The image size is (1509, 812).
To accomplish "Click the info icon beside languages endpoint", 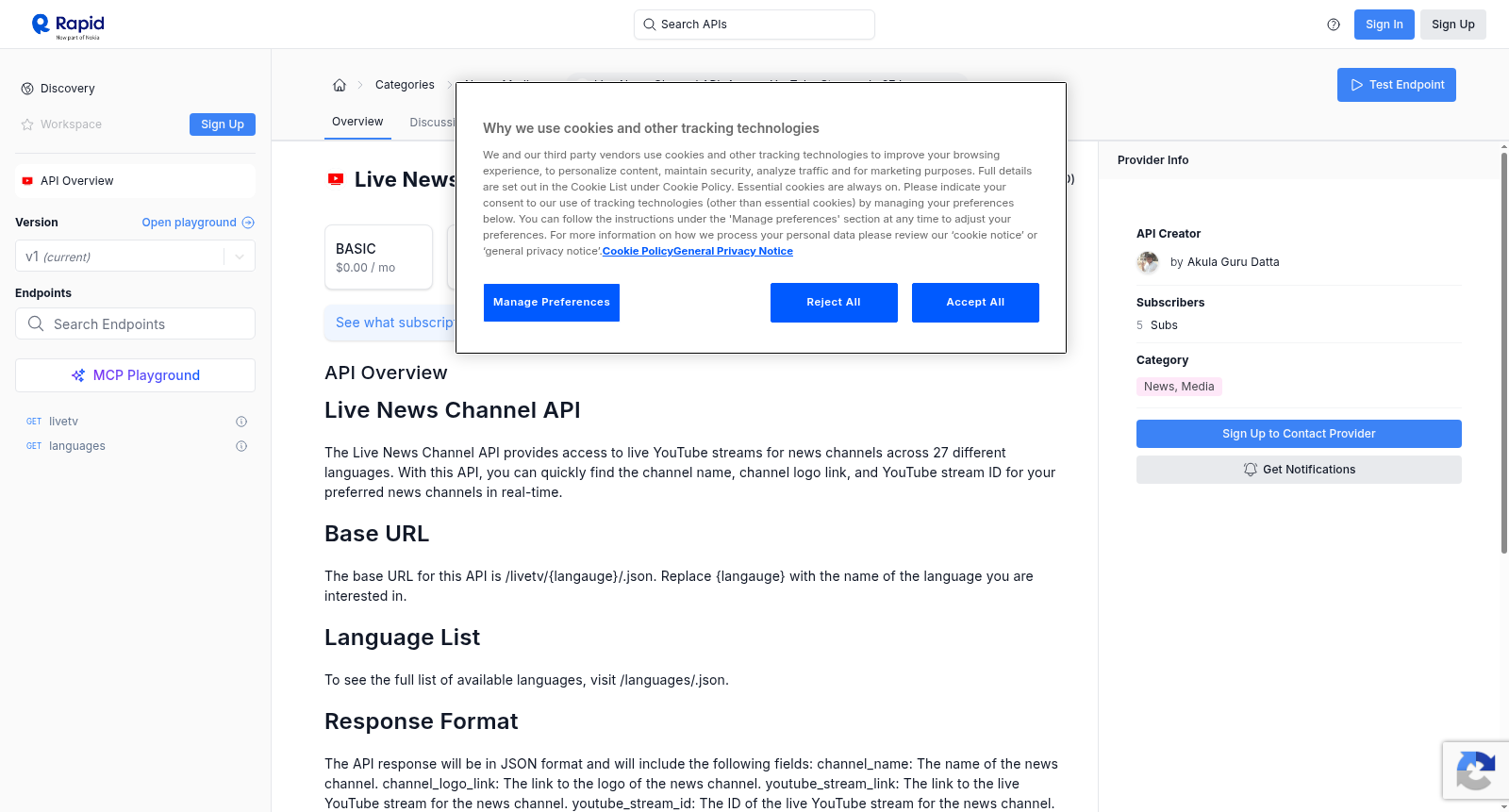I will pos(241,446).
